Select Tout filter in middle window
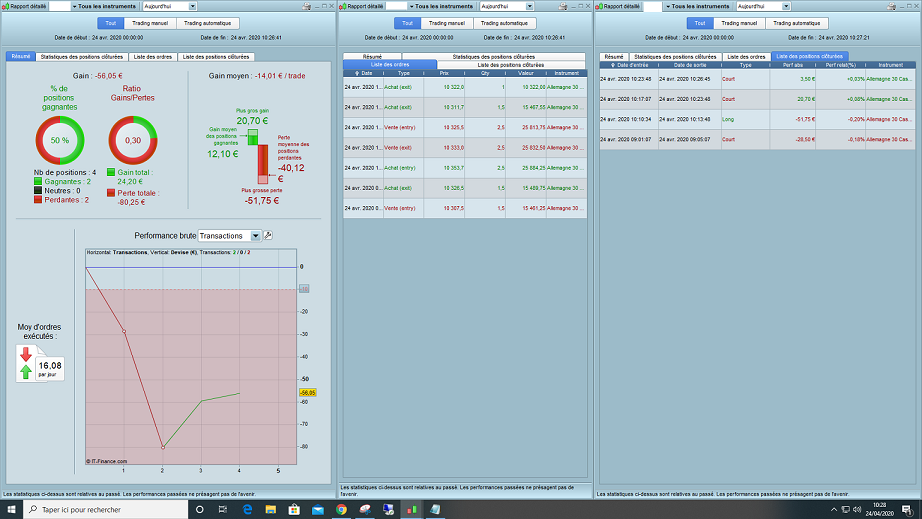Screen dimensions: 922x519 point(407,24)
